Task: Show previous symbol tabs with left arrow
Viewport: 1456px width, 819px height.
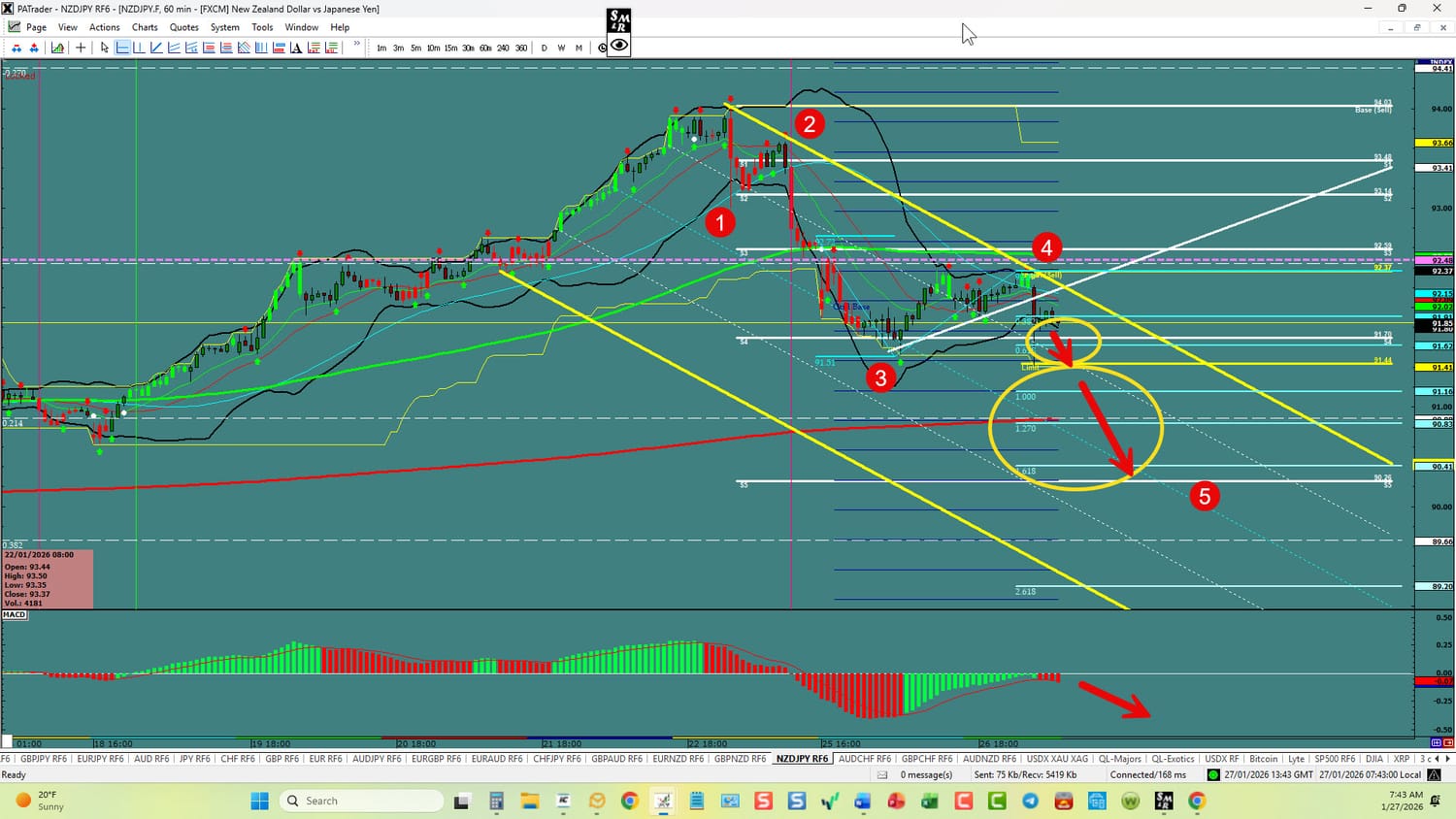Action: pyautogui.click(x=1438, y=759)
